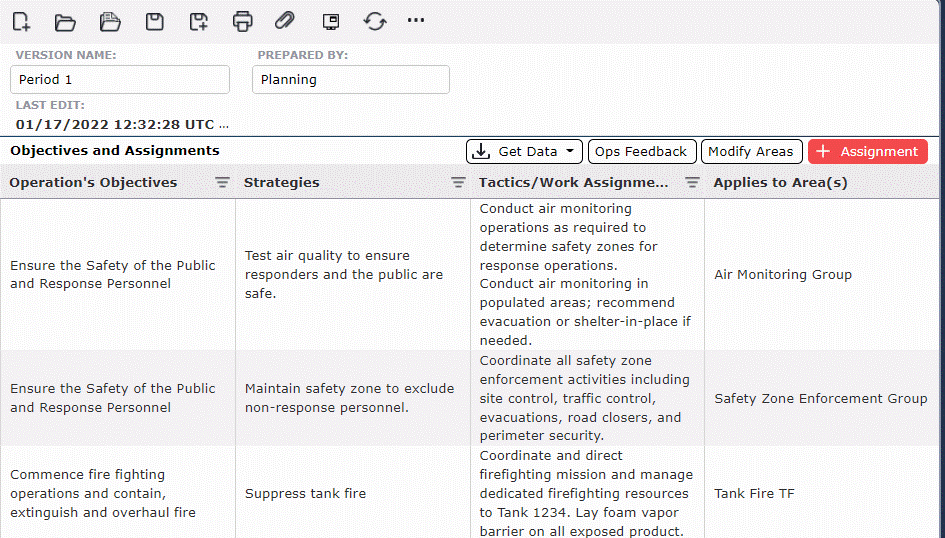Click the objective cell in the Air Monitoring Group row
The image size is (945, 538).
click(118, 275)
